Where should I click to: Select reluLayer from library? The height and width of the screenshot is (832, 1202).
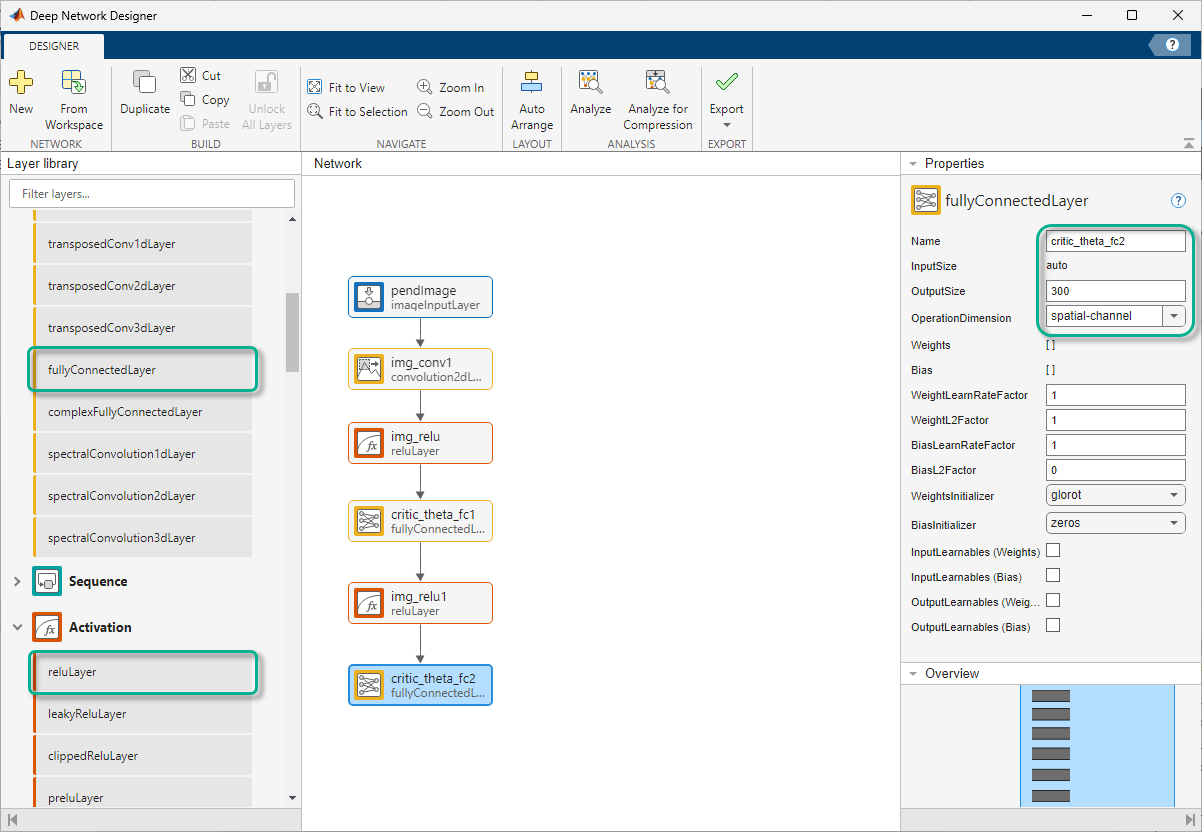tap(143, 672)
